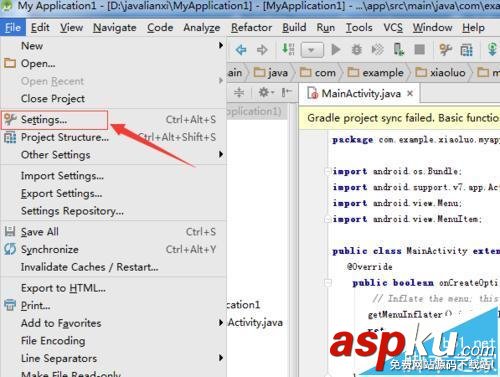This screenshot has width=500, height=377.
Task: Click the Stop square icon
Action: tap(420, 50)
